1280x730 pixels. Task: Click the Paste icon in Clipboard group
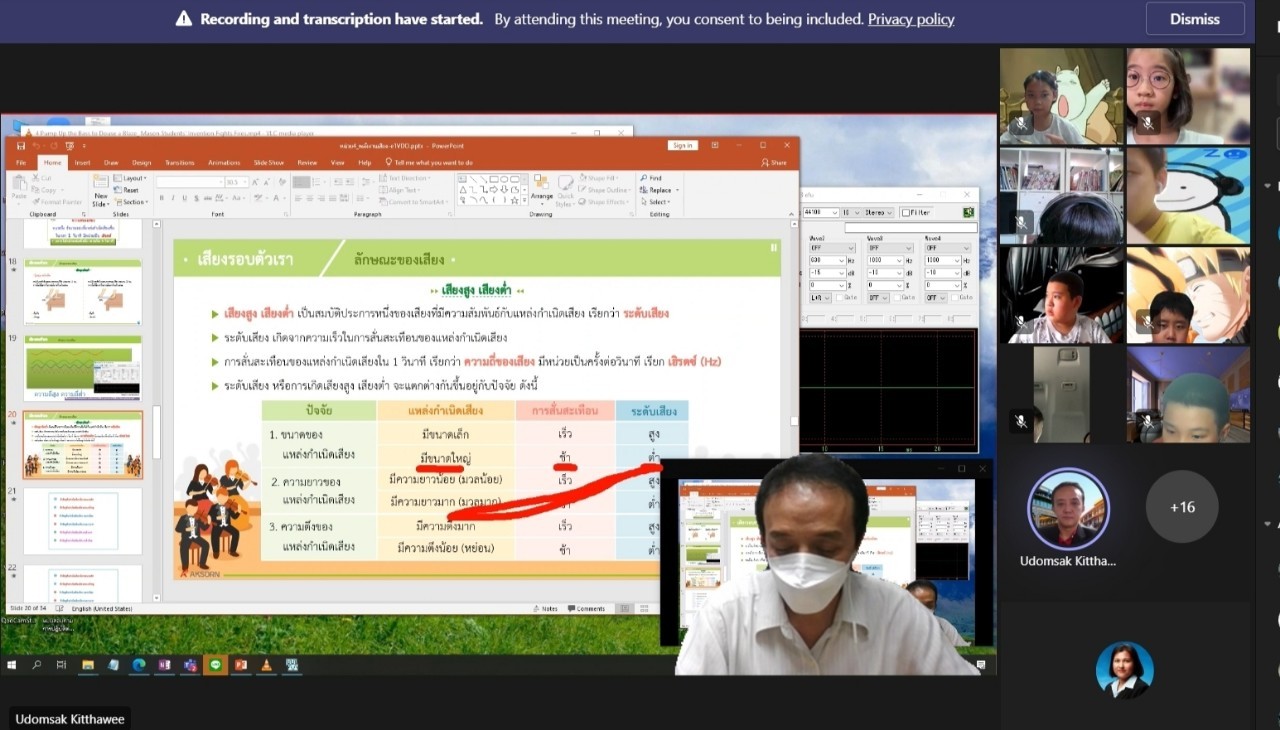19,189
